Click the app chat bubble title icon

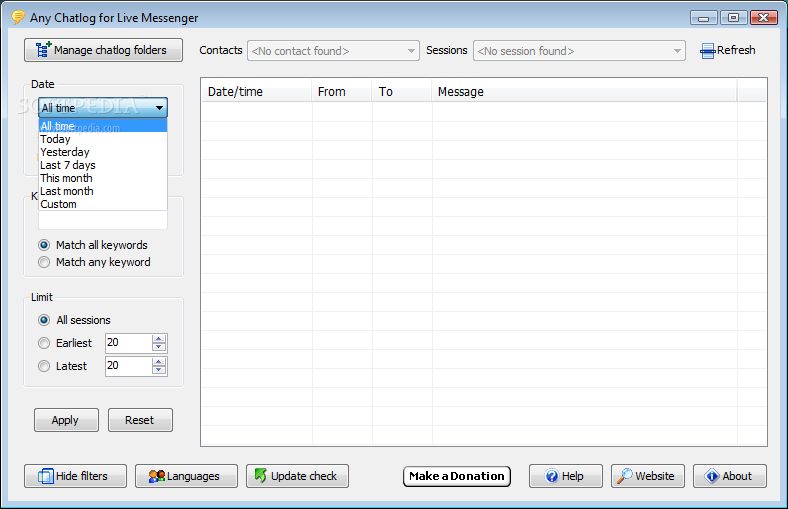[18, 18]
